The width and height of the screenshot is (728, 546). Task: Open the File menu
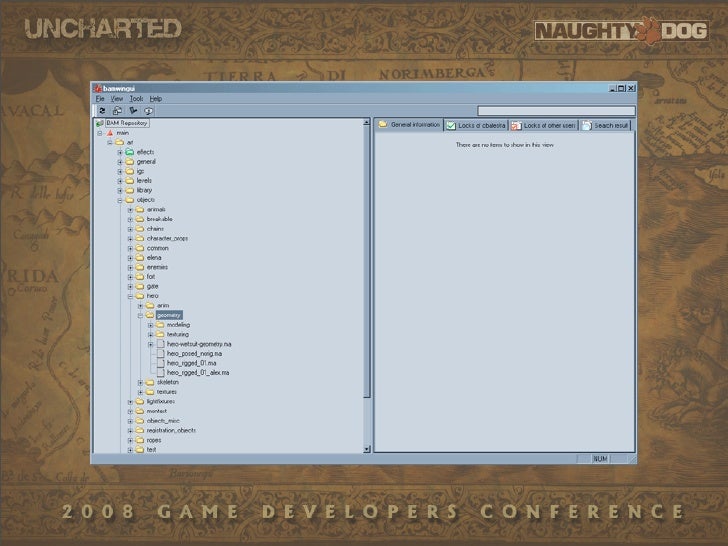(100, 99)
